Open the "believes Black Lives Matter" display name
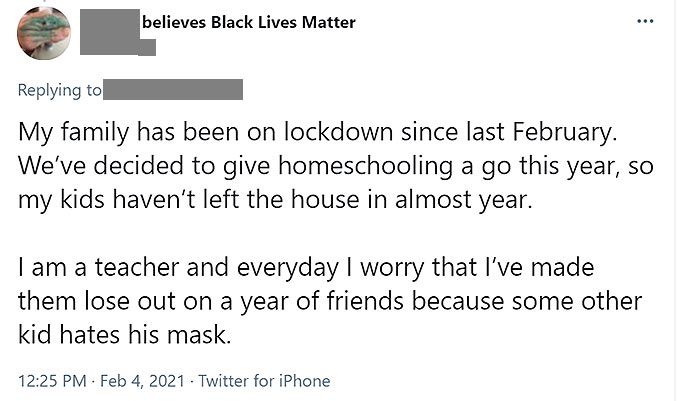This screenshot has height=401, width=678. coord(248,22)
